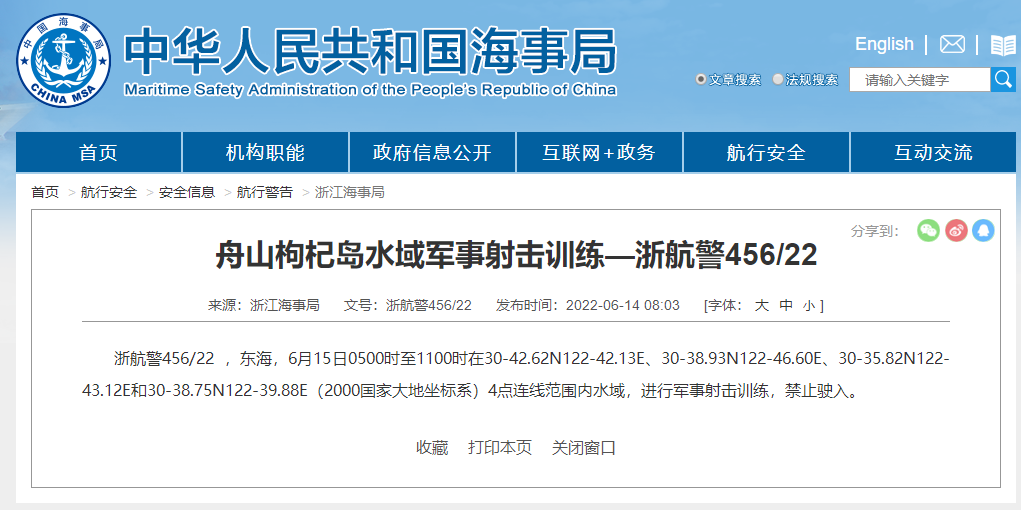Expand the 互联网+政务 navigation menu
This screenshot has width=1021, height=510.
click(x=599, y=152)
